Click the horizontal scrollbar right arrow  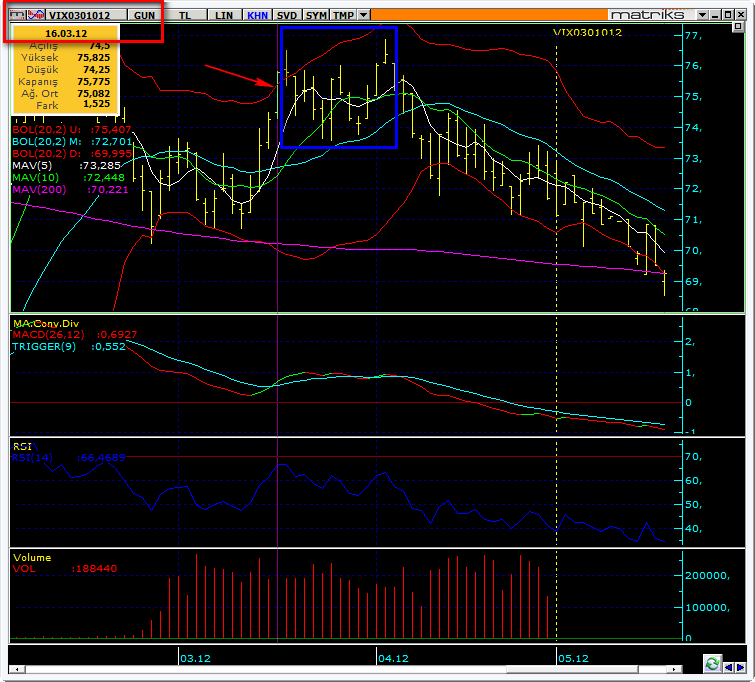[x=674, y=669]
